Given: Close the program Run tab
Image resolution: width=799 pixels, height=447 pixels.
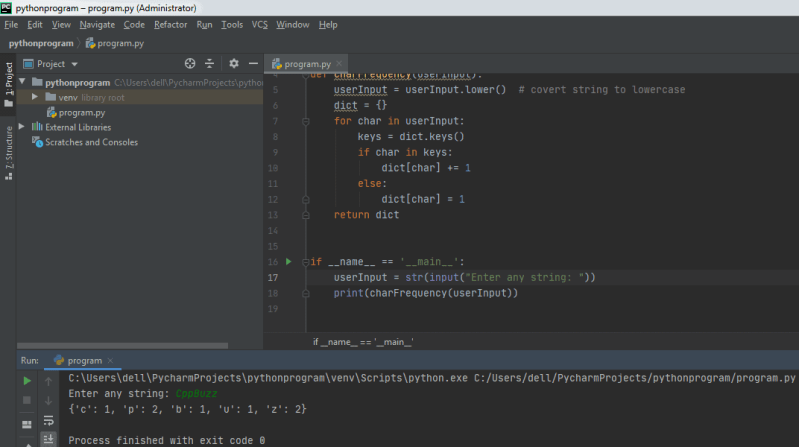Looking at the screenshot, I should click(110, 360).
